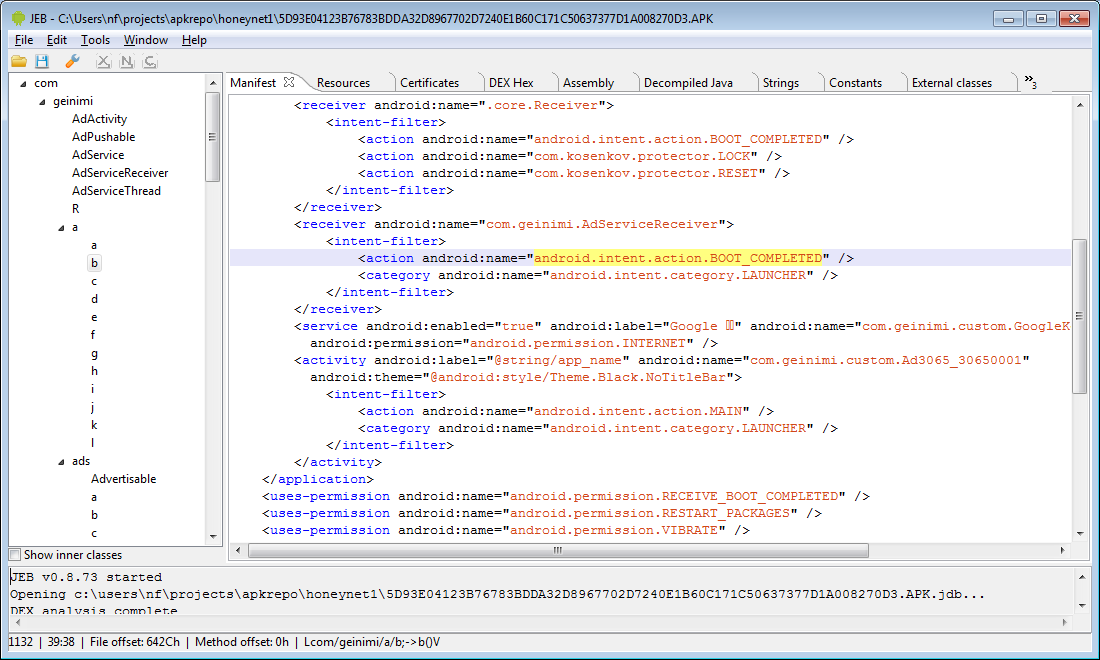
Task: Show hidden tabs via the overflow chevron
Action: (1030, 82)
